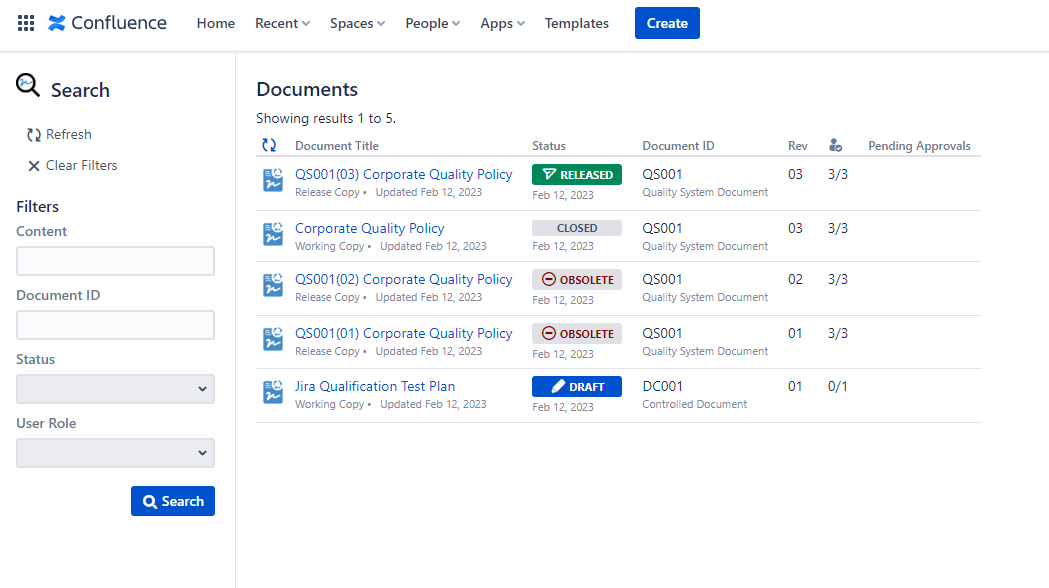
Task: Click the Search button in filters
Action: 173,501
